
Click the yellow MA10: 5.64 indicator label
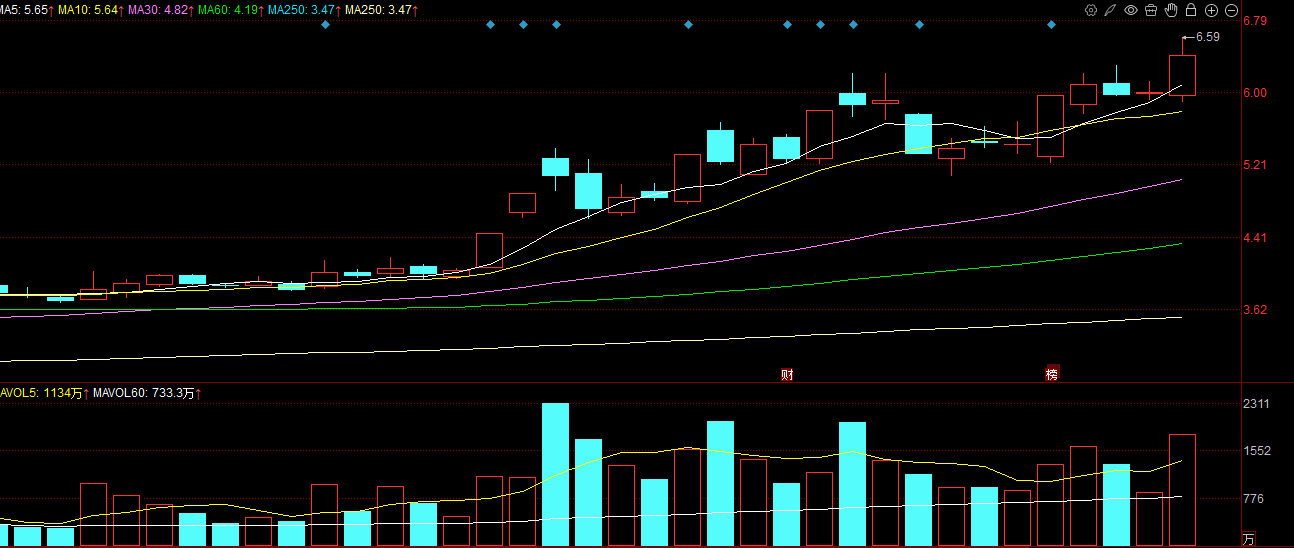90,9
